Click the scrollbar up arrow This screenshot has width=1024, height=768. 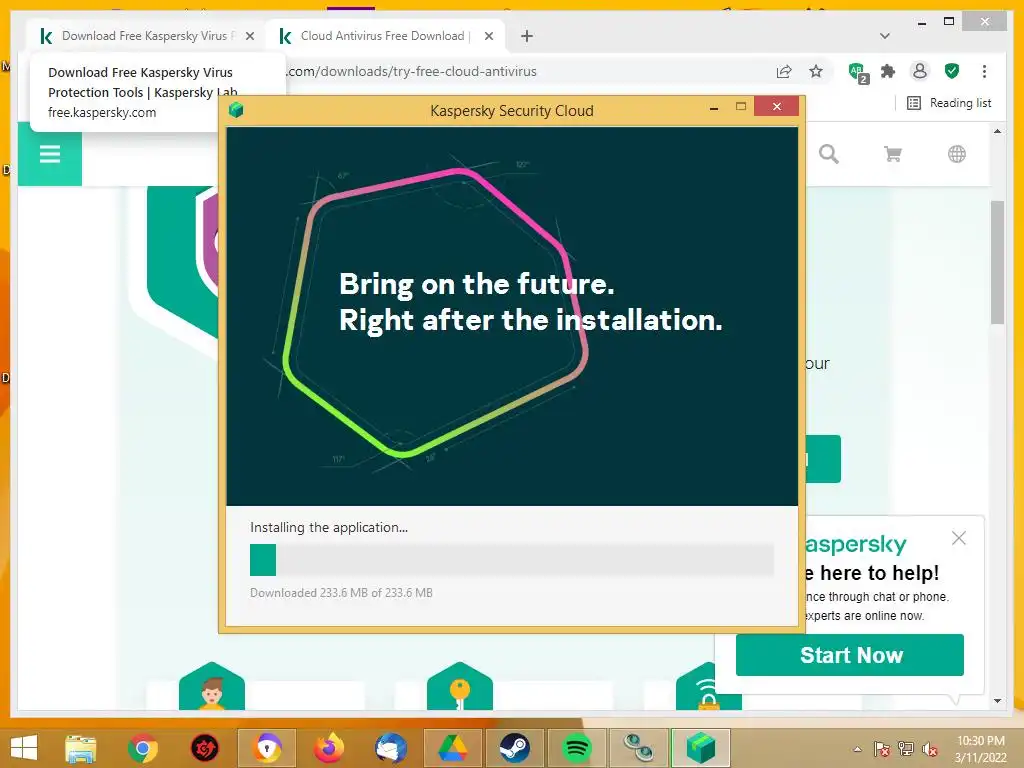coord(997,131)
